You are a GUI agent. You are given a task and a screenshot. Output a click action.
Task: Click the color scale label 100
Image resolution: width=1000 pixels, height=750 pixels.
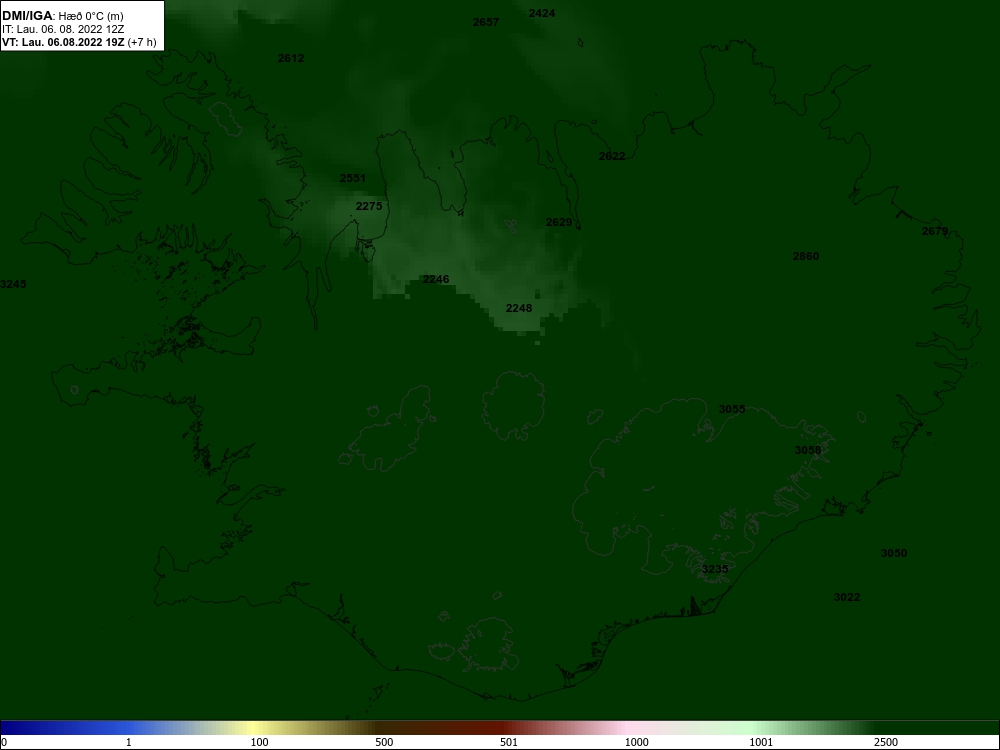259,742
